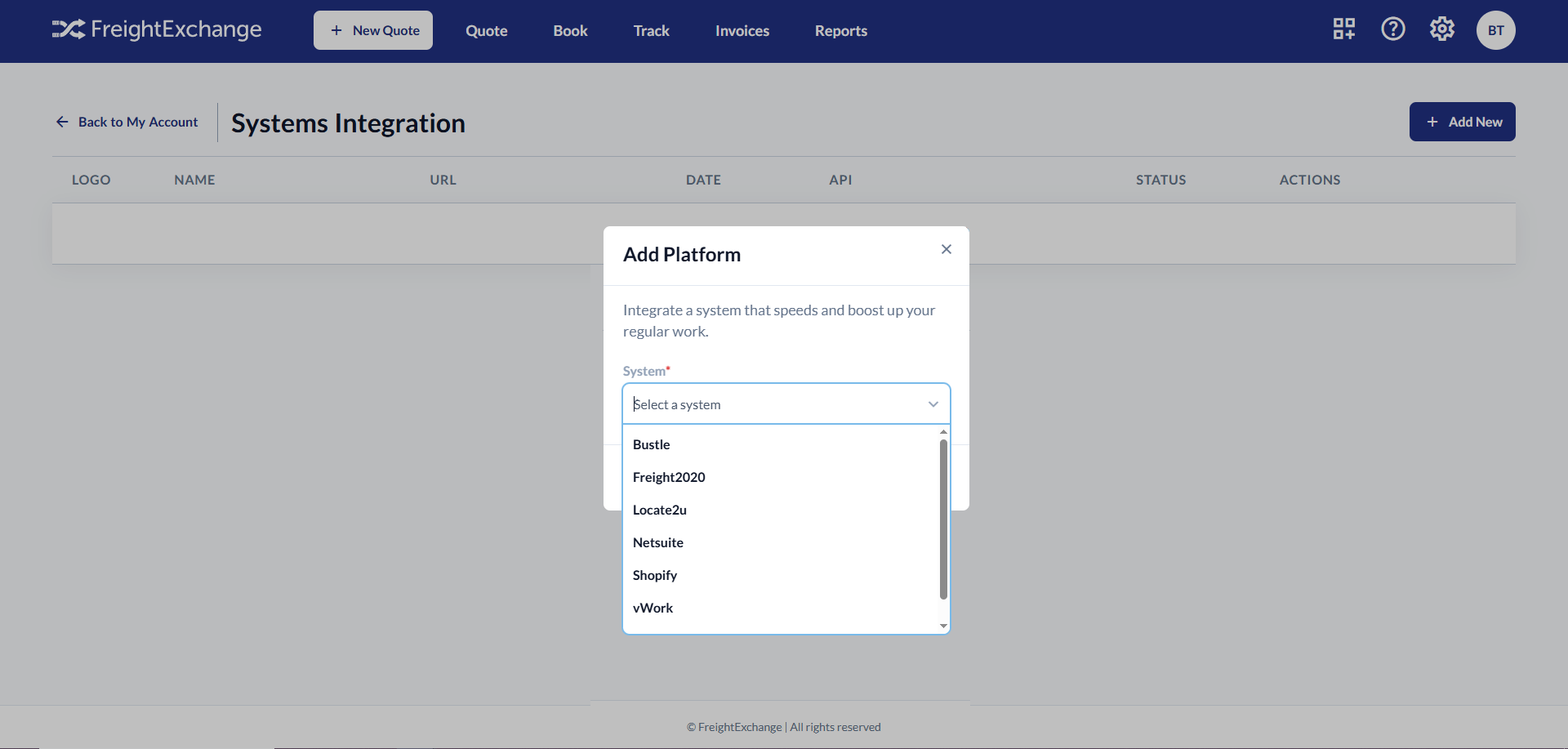Open the Book menu
Viewport: 1568px width, 749px height.
point(571,31)
